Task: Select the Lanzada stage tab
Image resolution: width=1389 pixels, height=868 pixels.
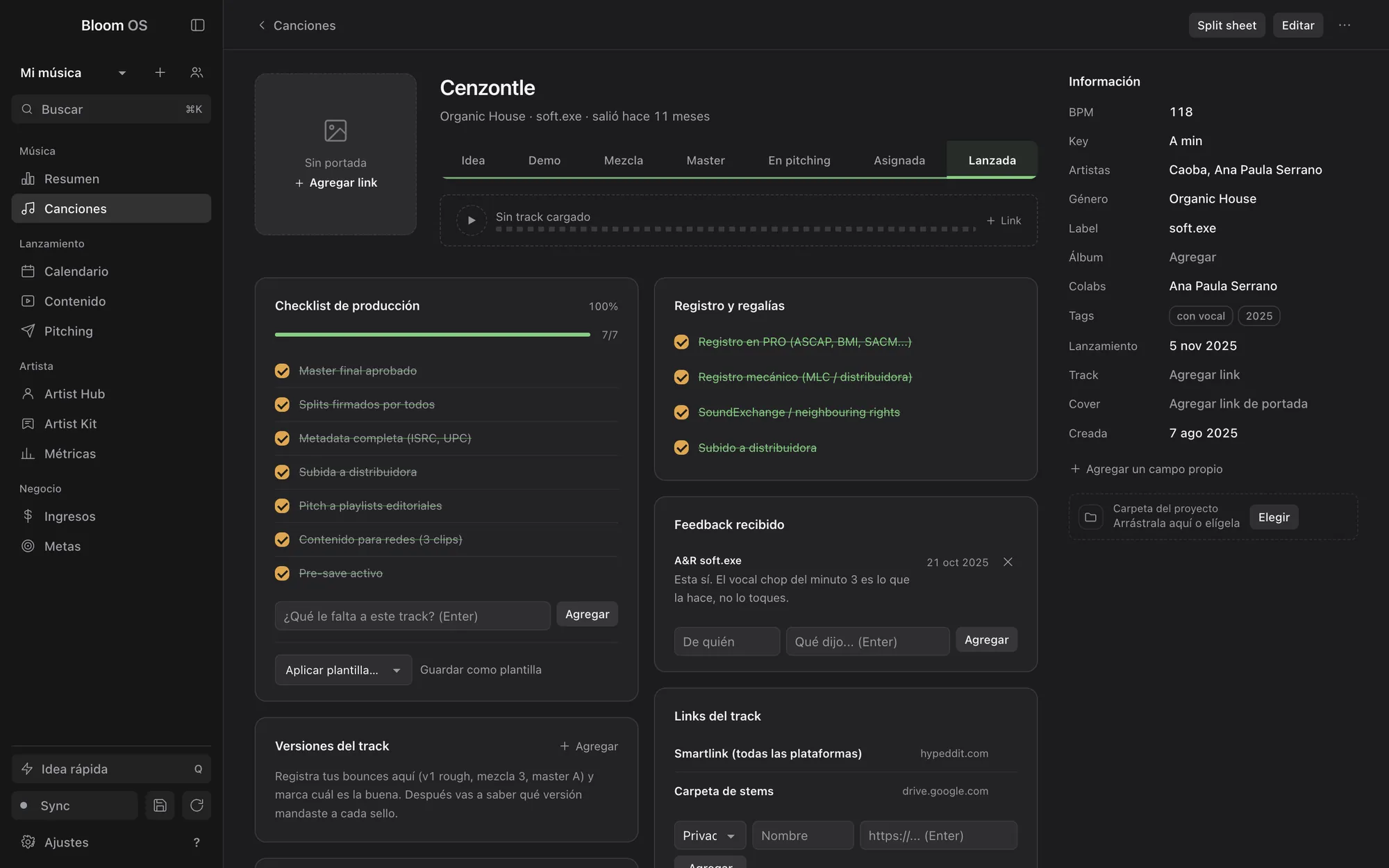Action: (992, 160)
